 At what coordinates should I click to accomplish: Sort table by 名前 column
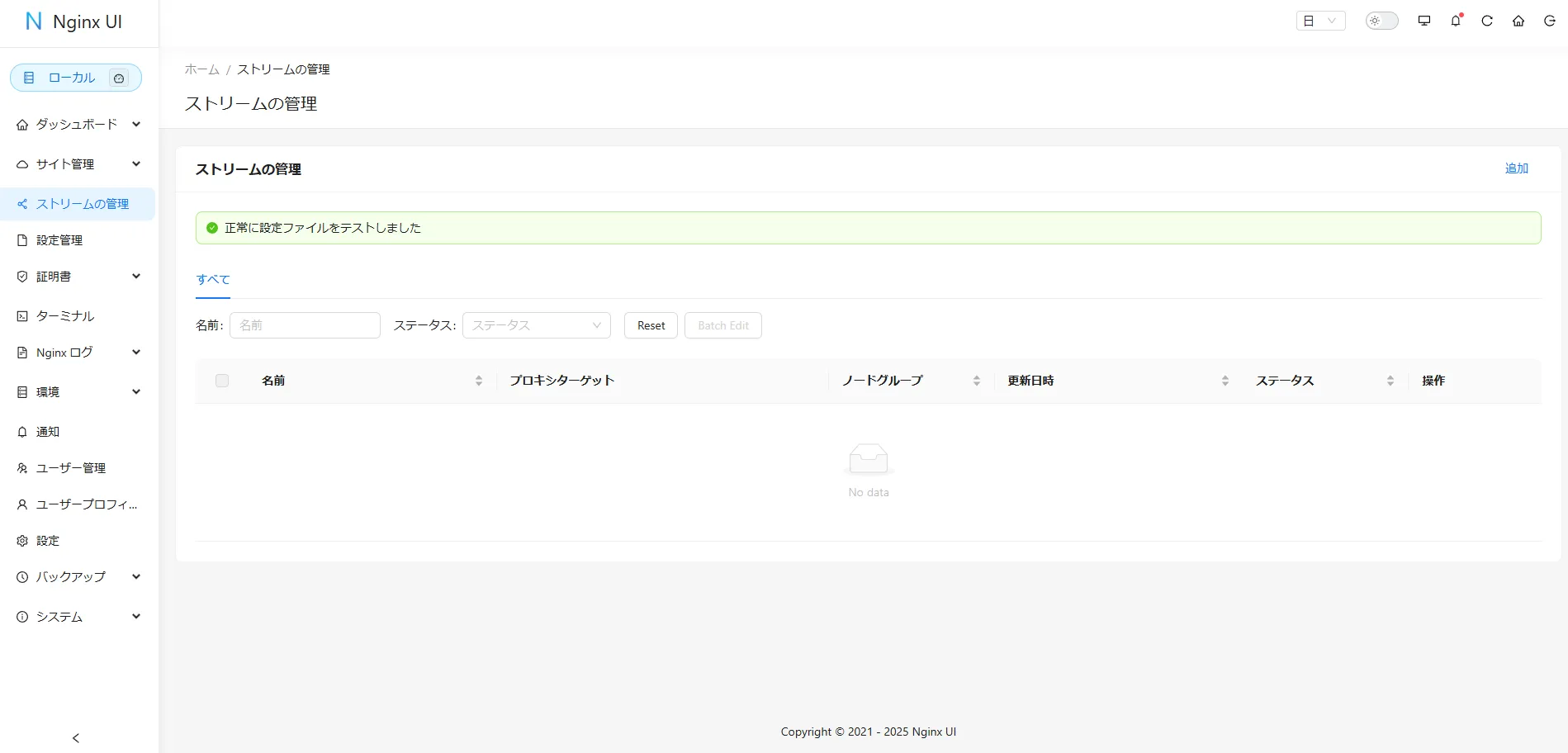(372, 381)
